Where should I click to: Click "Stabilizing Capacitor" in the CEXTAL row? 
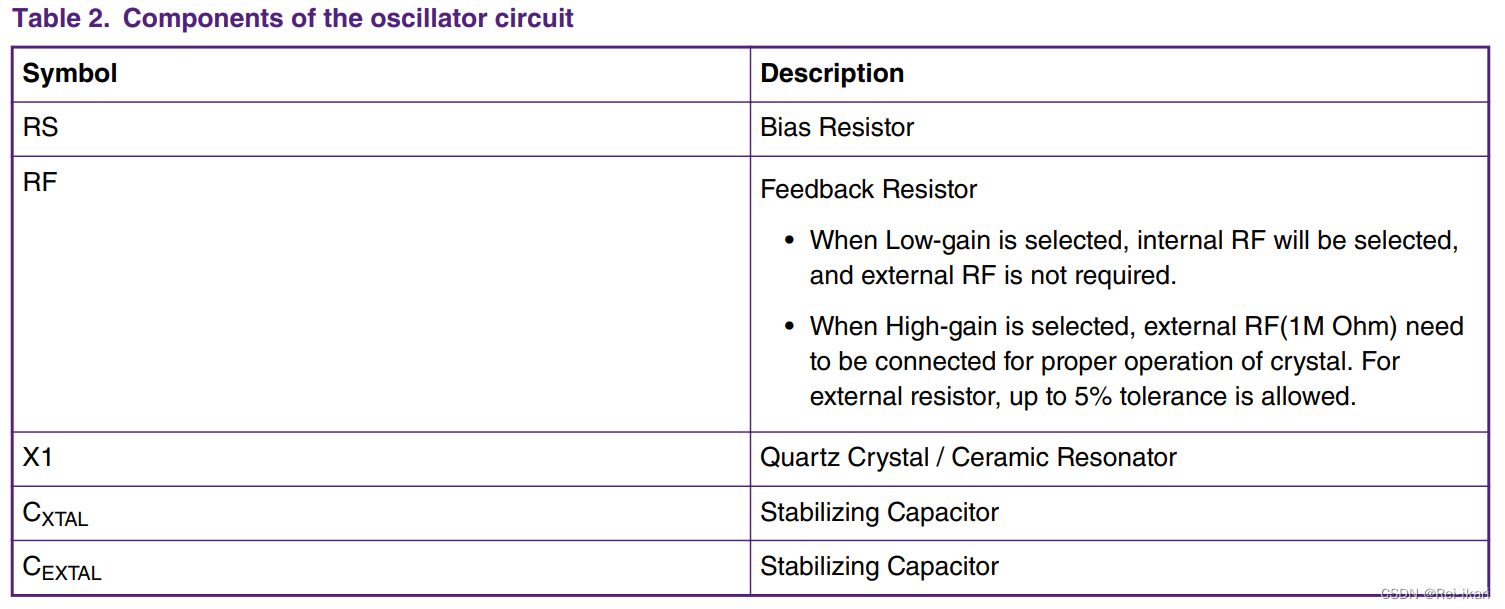[879, 567]
